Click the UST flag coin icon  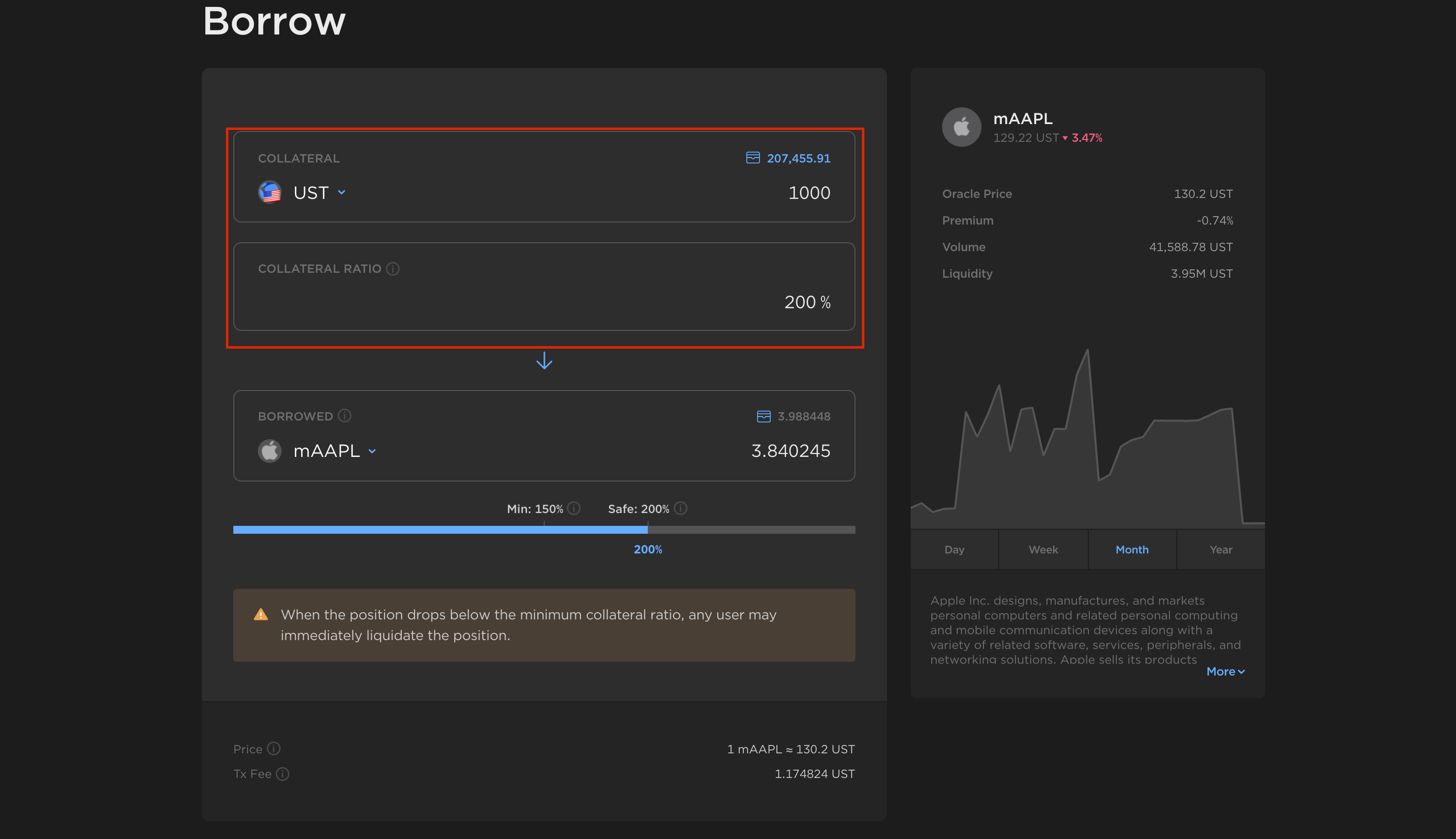[x=270, y=193]
